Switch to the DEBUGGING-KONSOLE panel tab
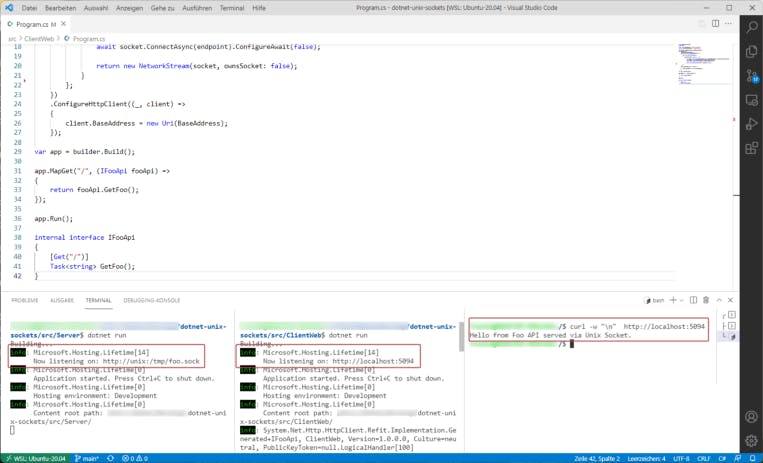Screen dimensions: 763x463 (x=151, y=300)
